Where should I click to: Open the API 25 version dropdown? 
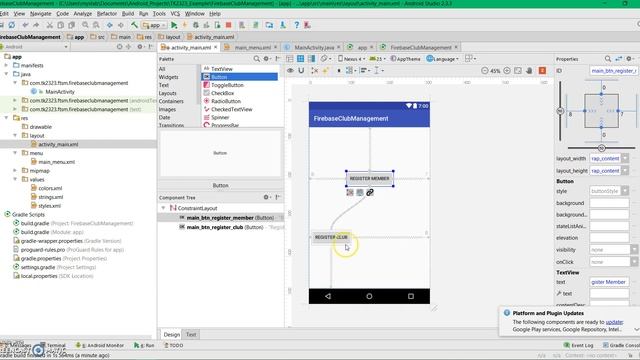tap(377, 59)
